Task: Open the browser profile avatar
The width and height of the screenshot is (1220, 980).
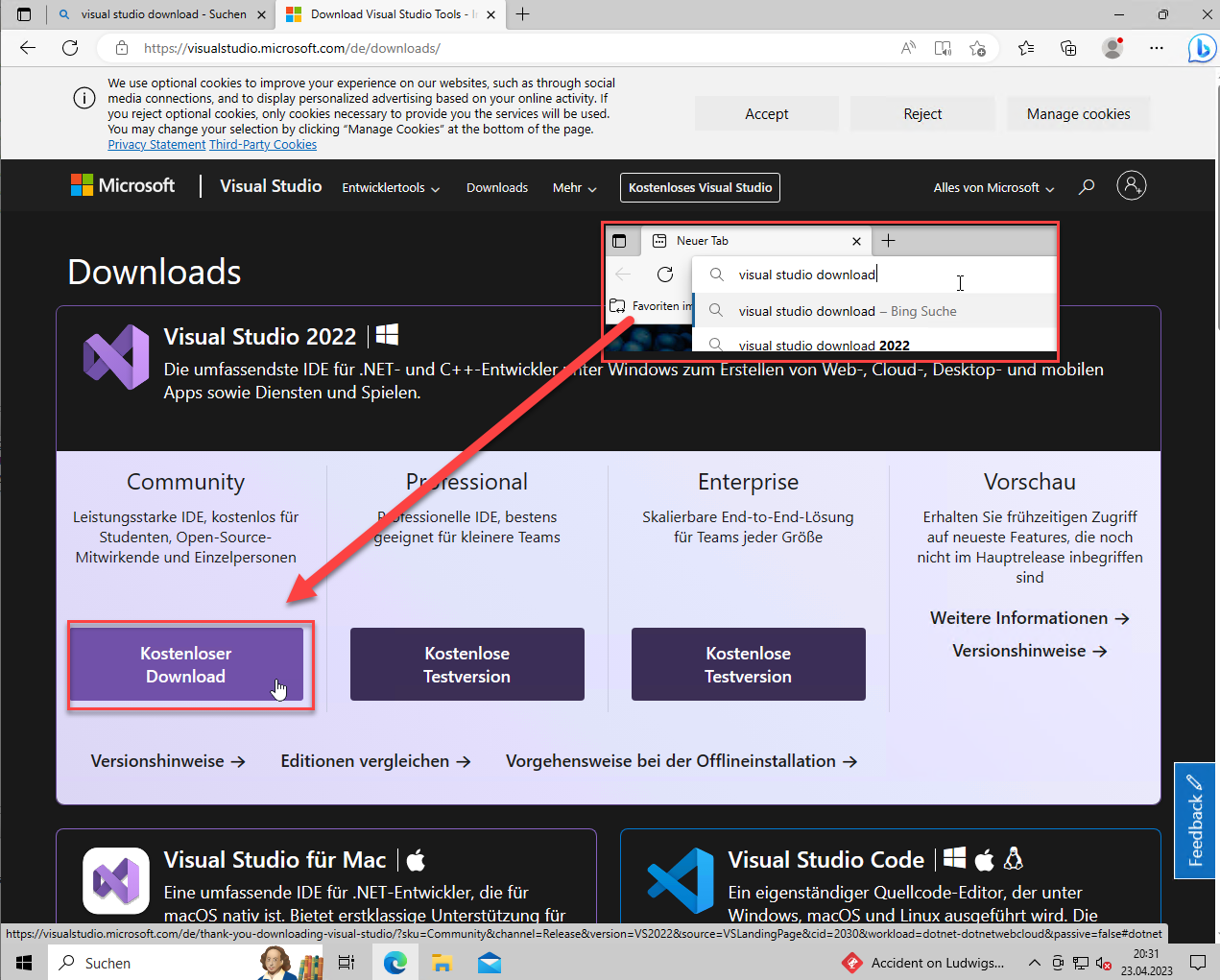Action: [1112, 48]
